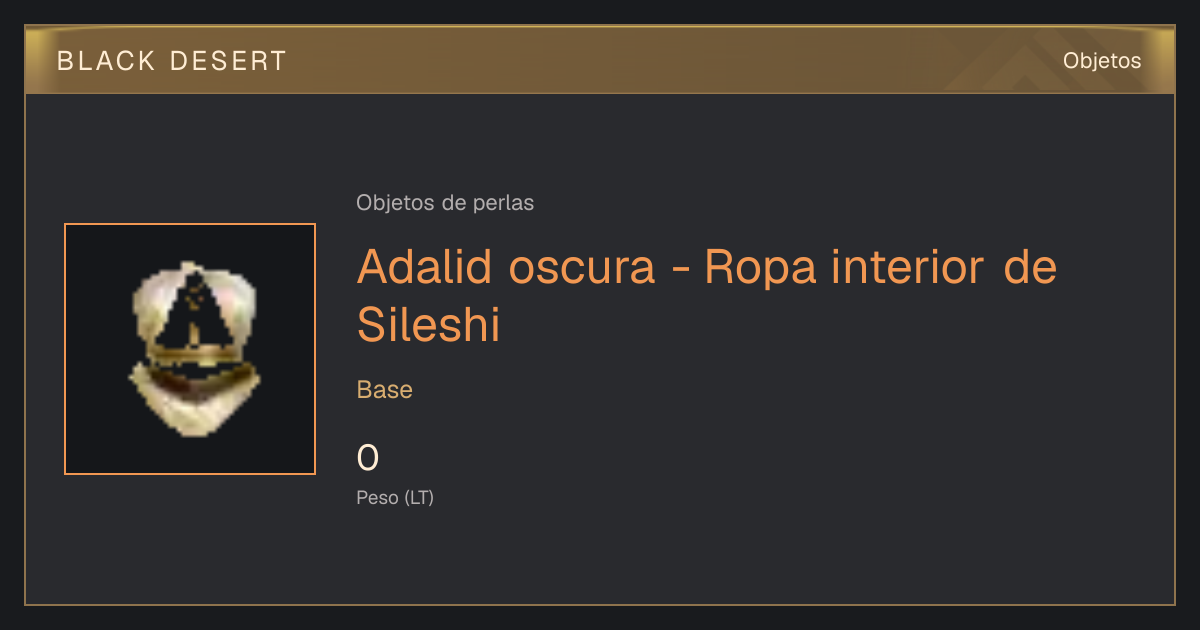The height and width of the screenshot is (630, 1200).
Task: Click the armor item icon image
Action: (194, 349)
